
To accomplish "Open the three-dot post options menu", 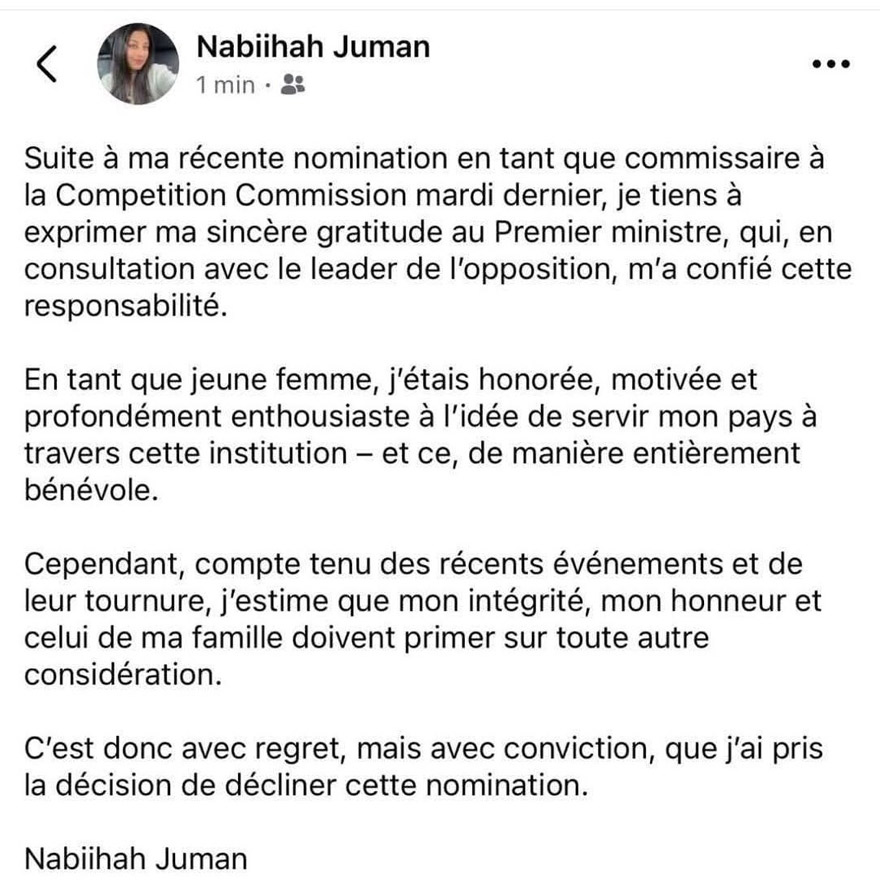I will pos(830,64).
